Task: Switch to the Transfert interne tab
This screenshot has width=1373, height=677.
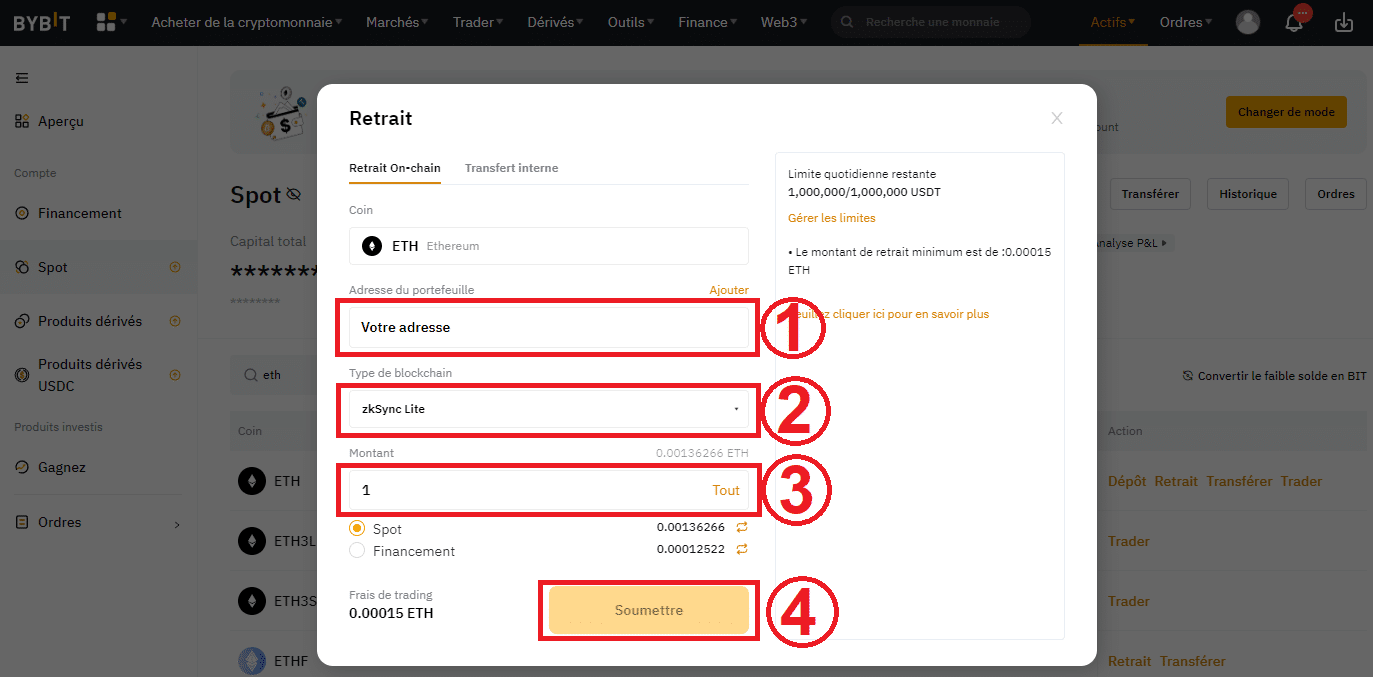Action: pos(511,168)
